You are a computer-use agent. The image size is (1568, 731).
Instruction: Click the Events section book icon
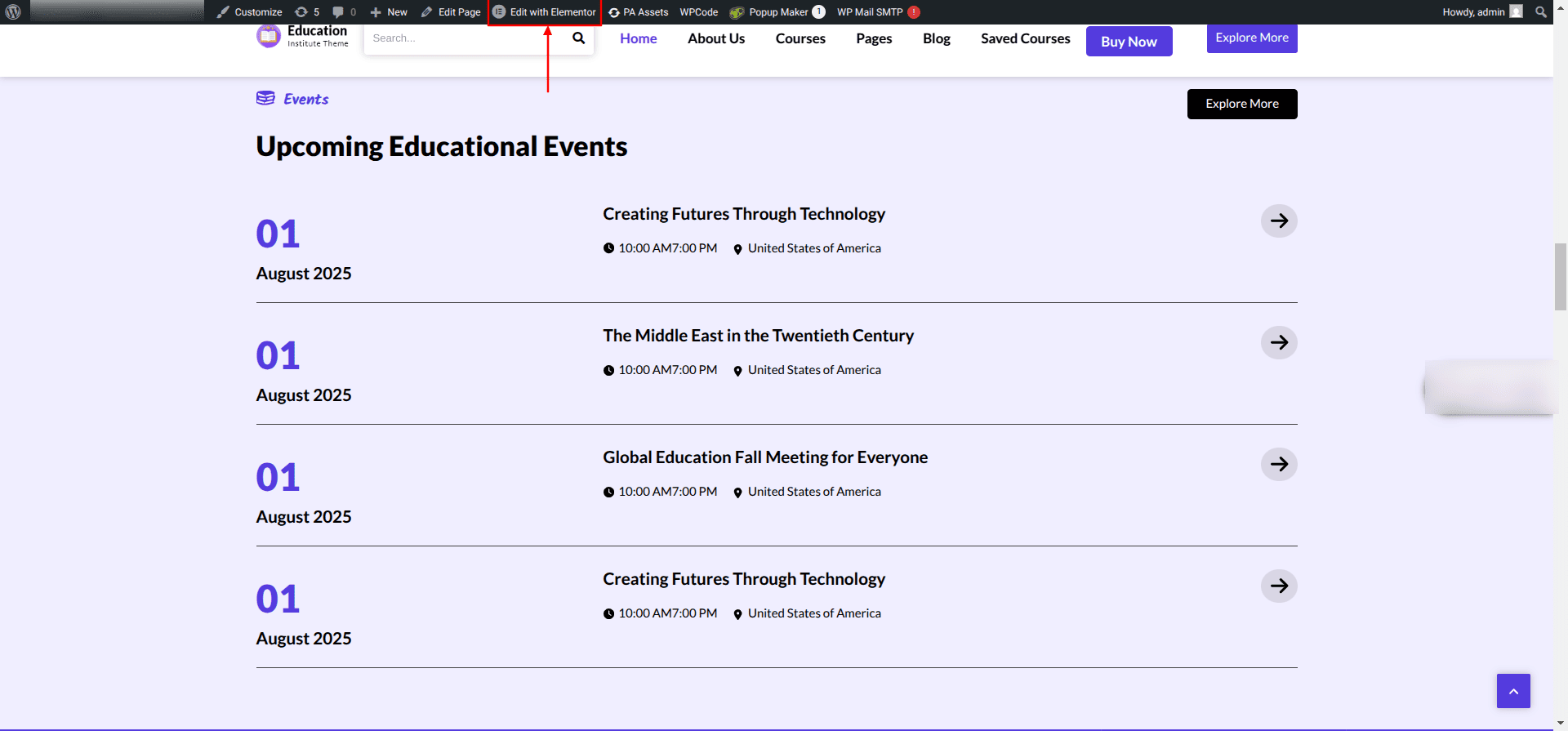[265, 99]
